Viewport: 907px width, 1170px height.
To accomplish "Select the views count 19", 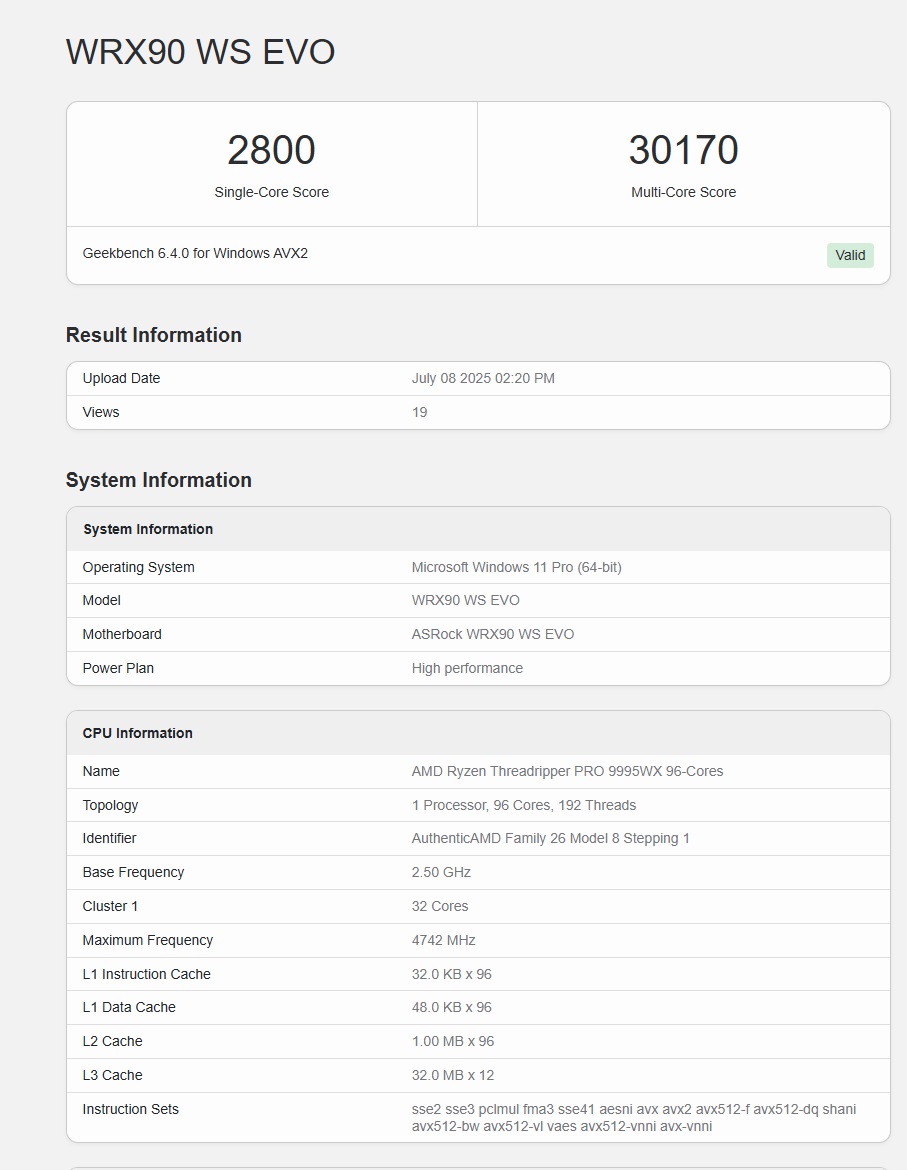I will 420,412.
